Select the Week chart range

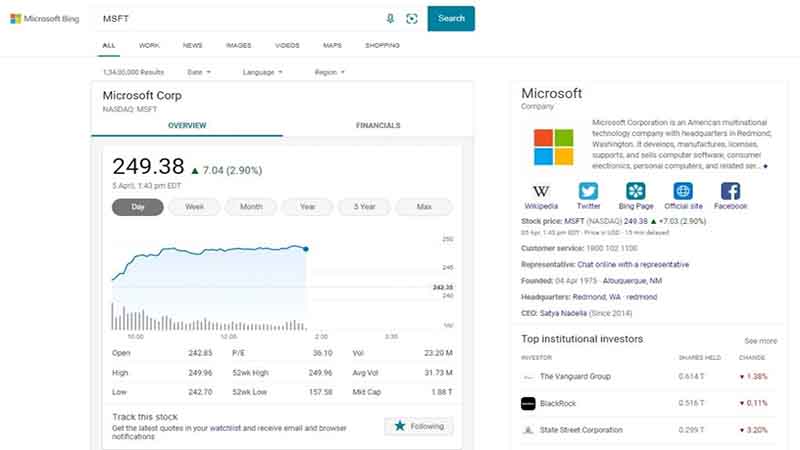point(194,207)
